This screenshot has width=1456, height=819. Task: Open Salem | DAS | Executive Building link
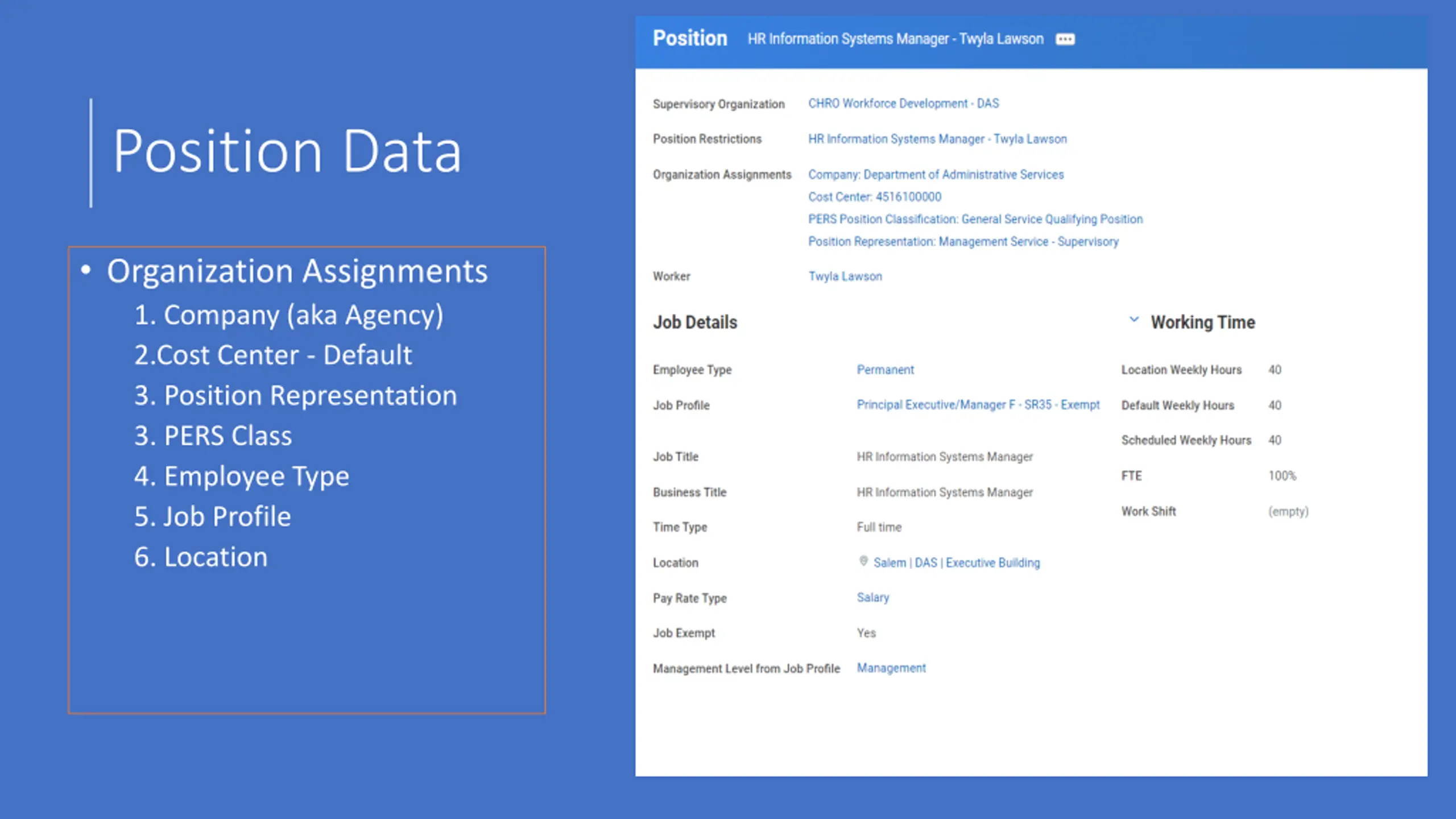pyautogui.click(x=957, y=562)
